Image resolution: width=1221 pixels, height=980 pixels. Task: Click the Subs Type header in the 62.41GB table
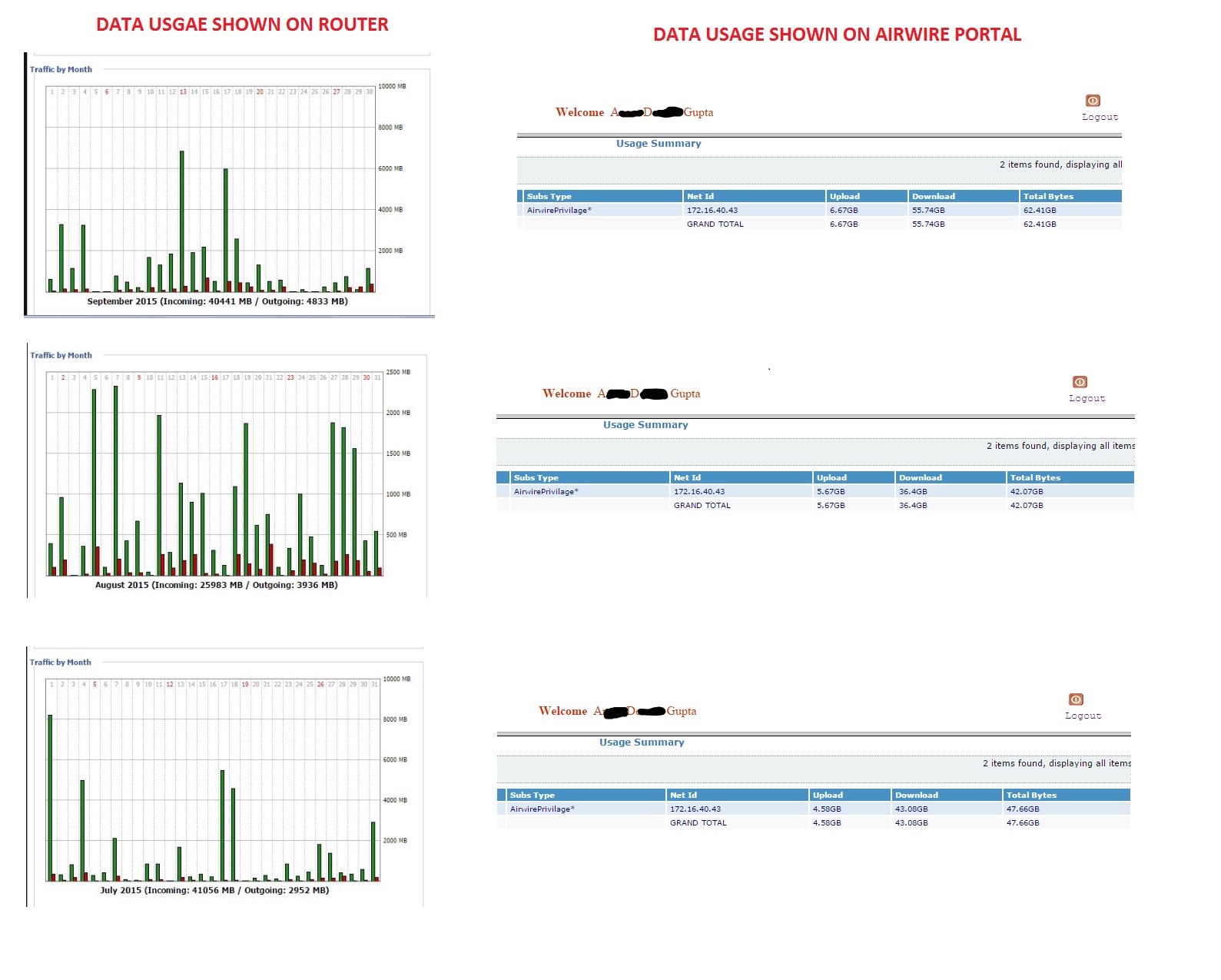(603, 196)
